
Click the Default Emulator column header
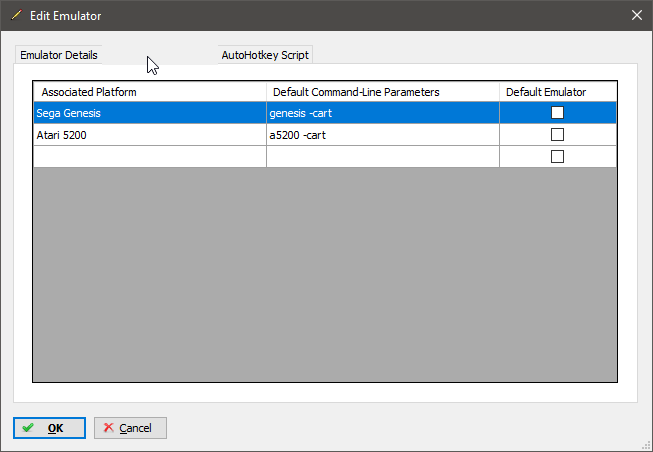coord(558,92)
